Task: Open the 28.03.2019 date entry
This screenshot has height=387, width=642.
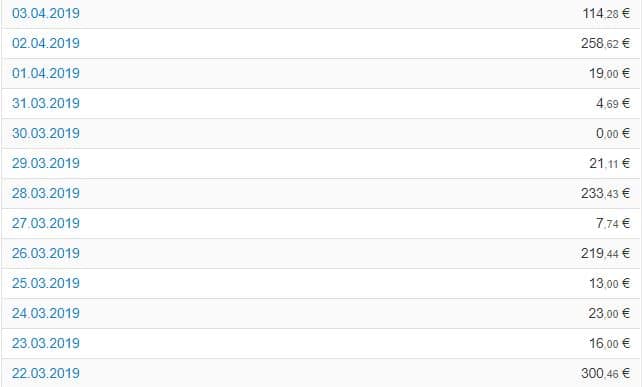Action: tap(46, 193)
